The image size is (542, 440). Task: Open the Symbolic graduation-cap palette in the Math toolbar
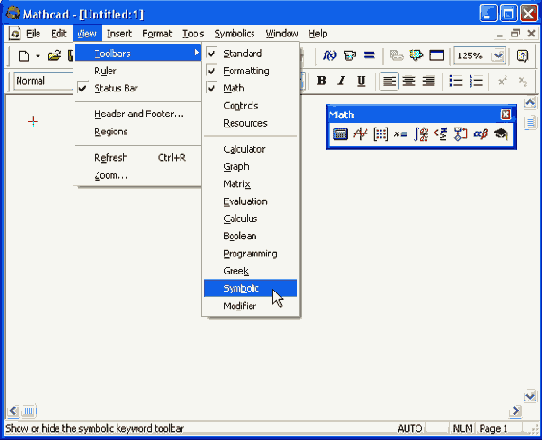click(x=501, y=134)
